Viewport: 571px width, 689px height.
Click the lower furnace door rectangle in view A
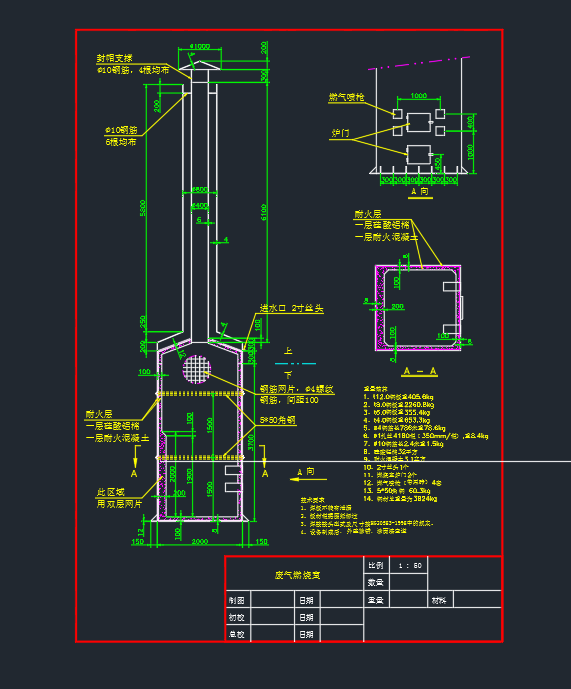tap(419, 154)
